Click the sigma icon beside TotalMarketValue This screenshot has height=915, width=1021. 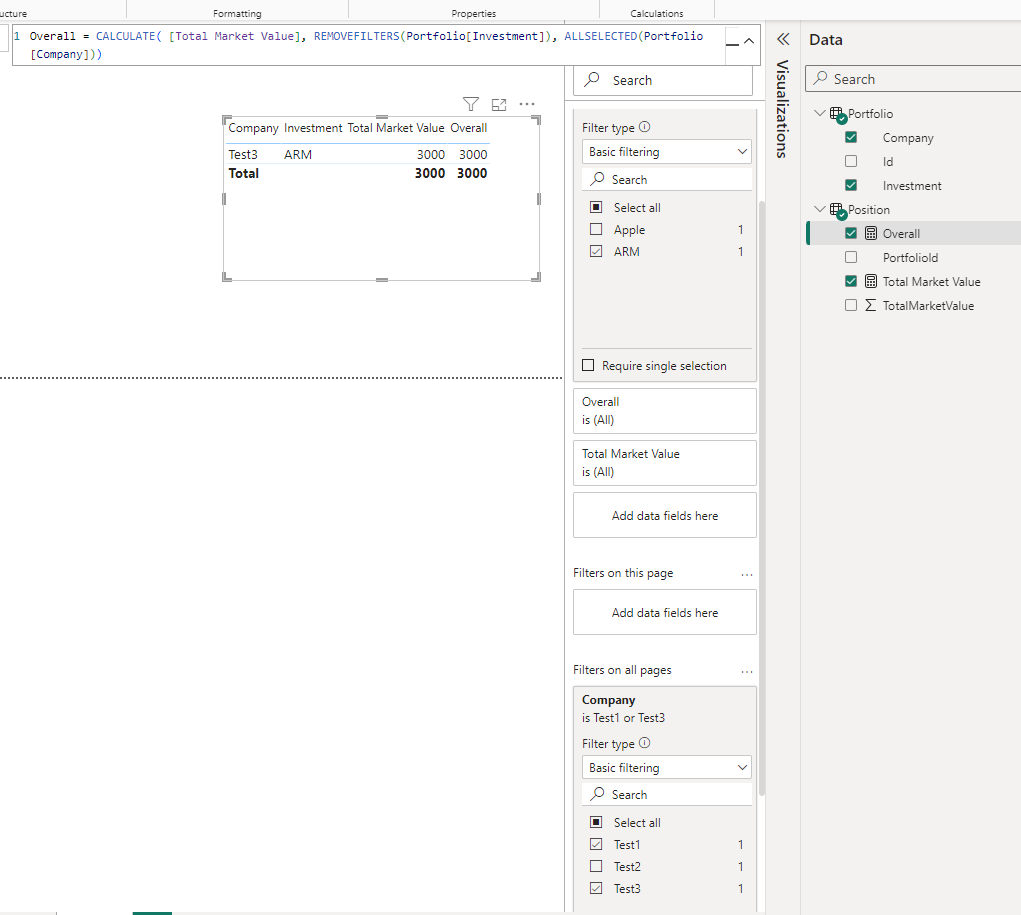(x=871, y=305)
